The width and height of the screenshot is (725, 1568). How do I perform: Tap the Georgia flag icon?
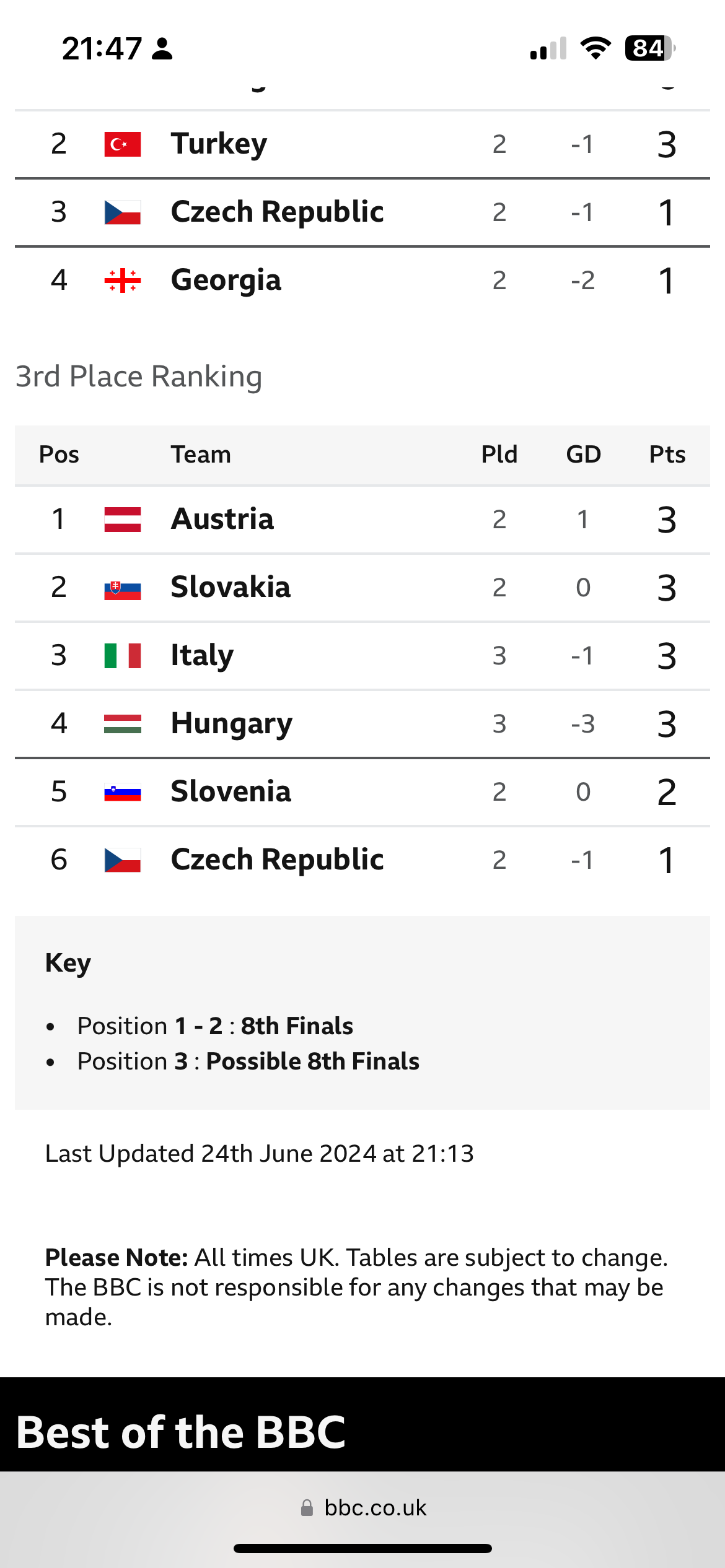[123, 281]
